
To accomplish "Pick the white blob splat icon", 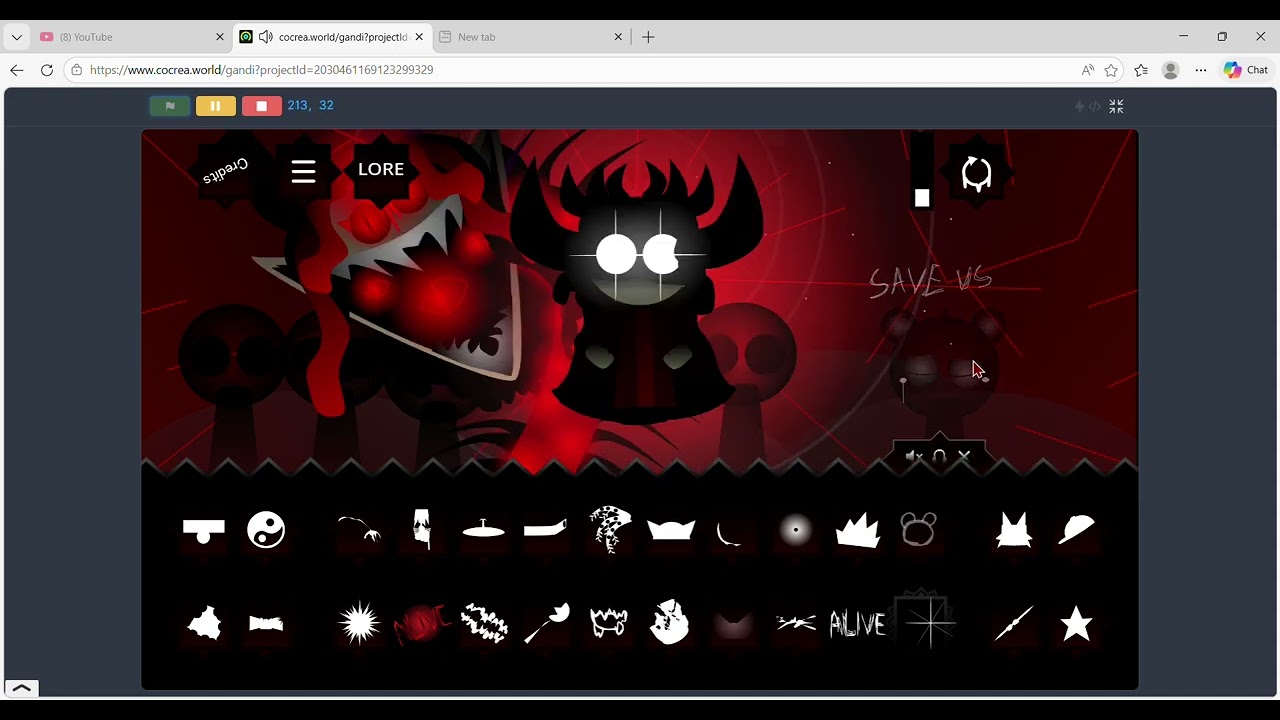I will pyautogui.click(x=204, y=623).
